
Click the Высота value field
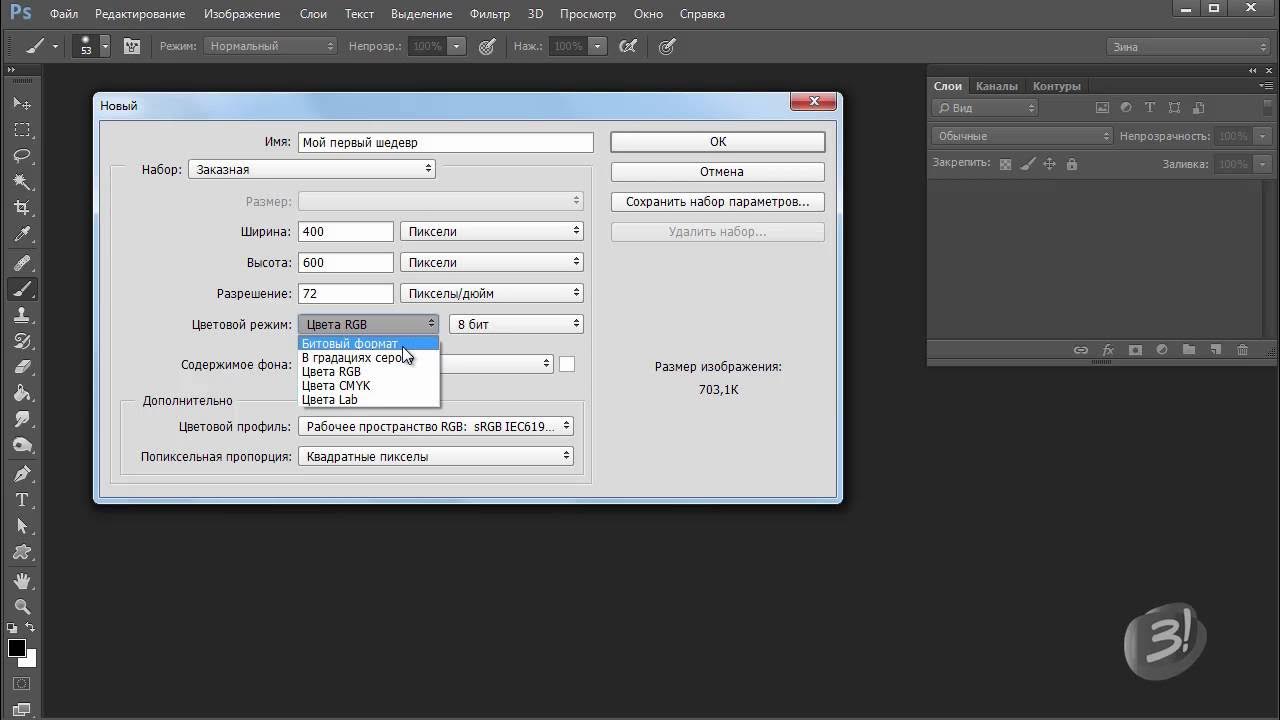[x=346, y=262]
